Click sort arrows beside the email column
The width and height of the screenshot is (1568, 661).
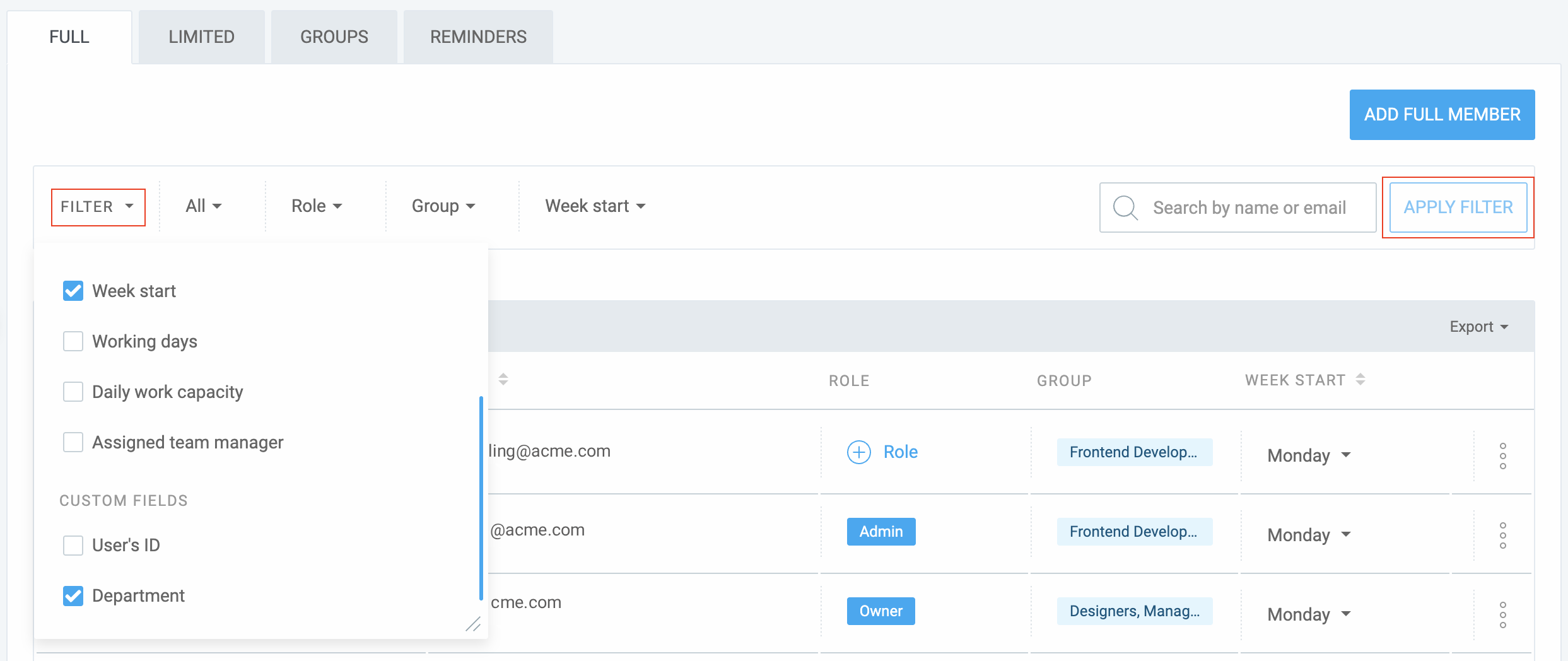tap(503, 380)
